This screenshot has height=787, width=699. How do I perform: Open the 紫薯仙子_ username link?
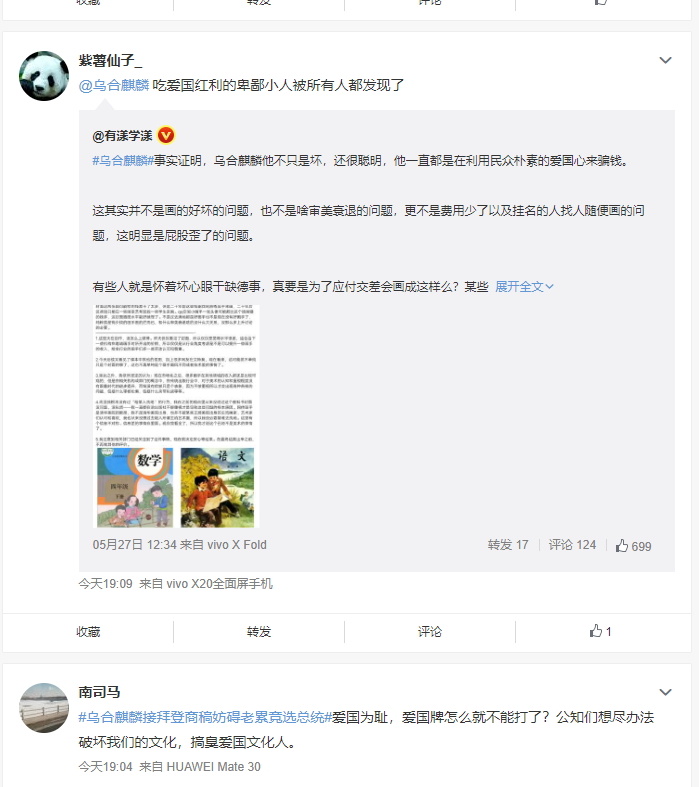[110, 61]
